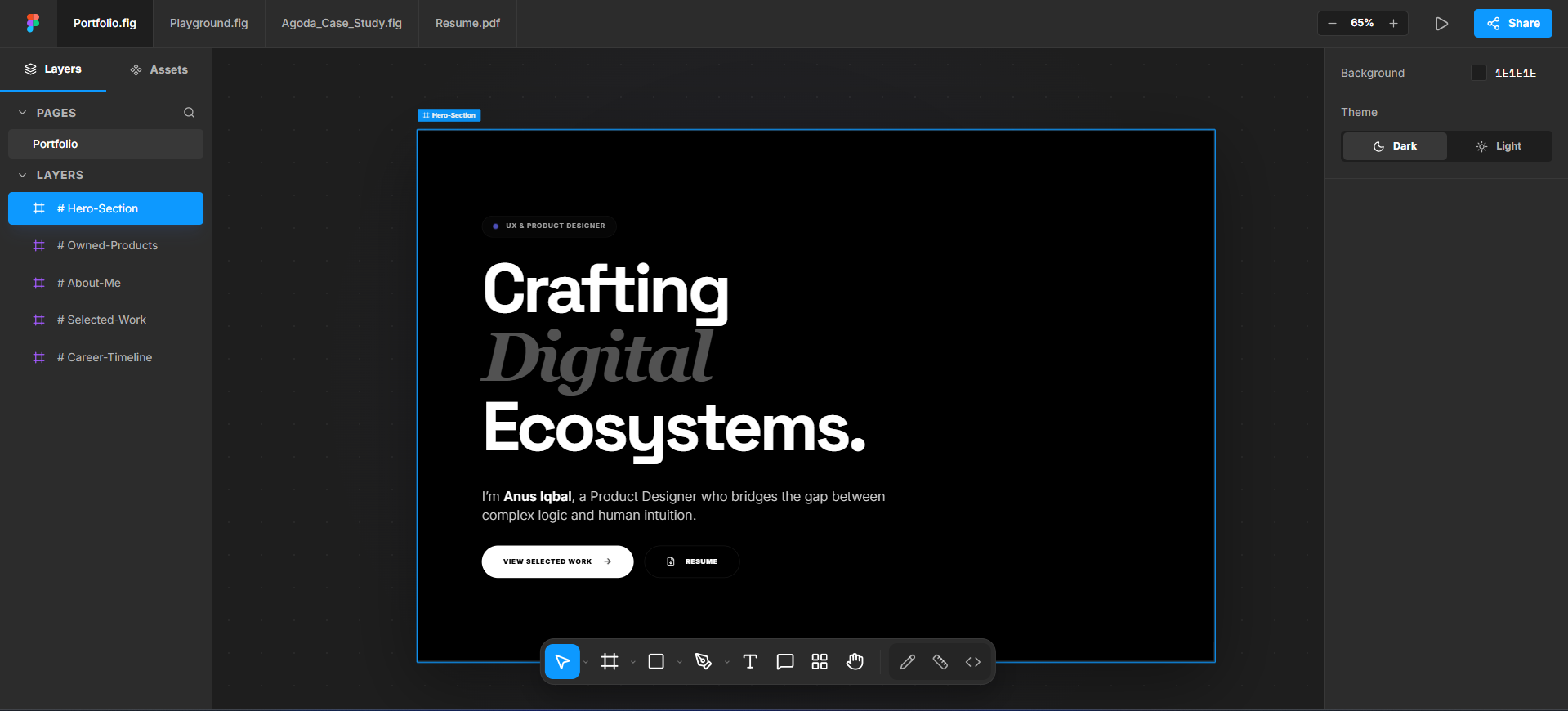Click the Background color swatch

pos(1478,73)
